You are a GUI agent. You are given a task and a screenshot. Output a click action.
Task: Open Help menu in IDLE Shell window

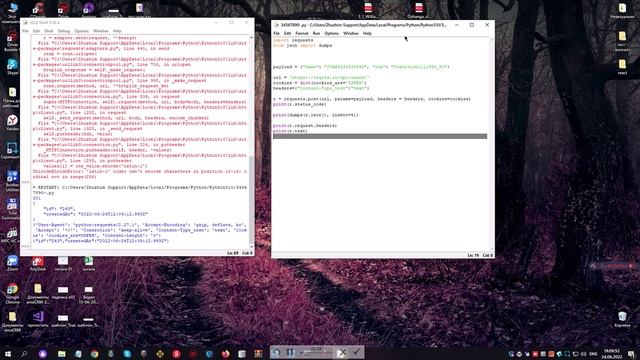pos(117,31)
